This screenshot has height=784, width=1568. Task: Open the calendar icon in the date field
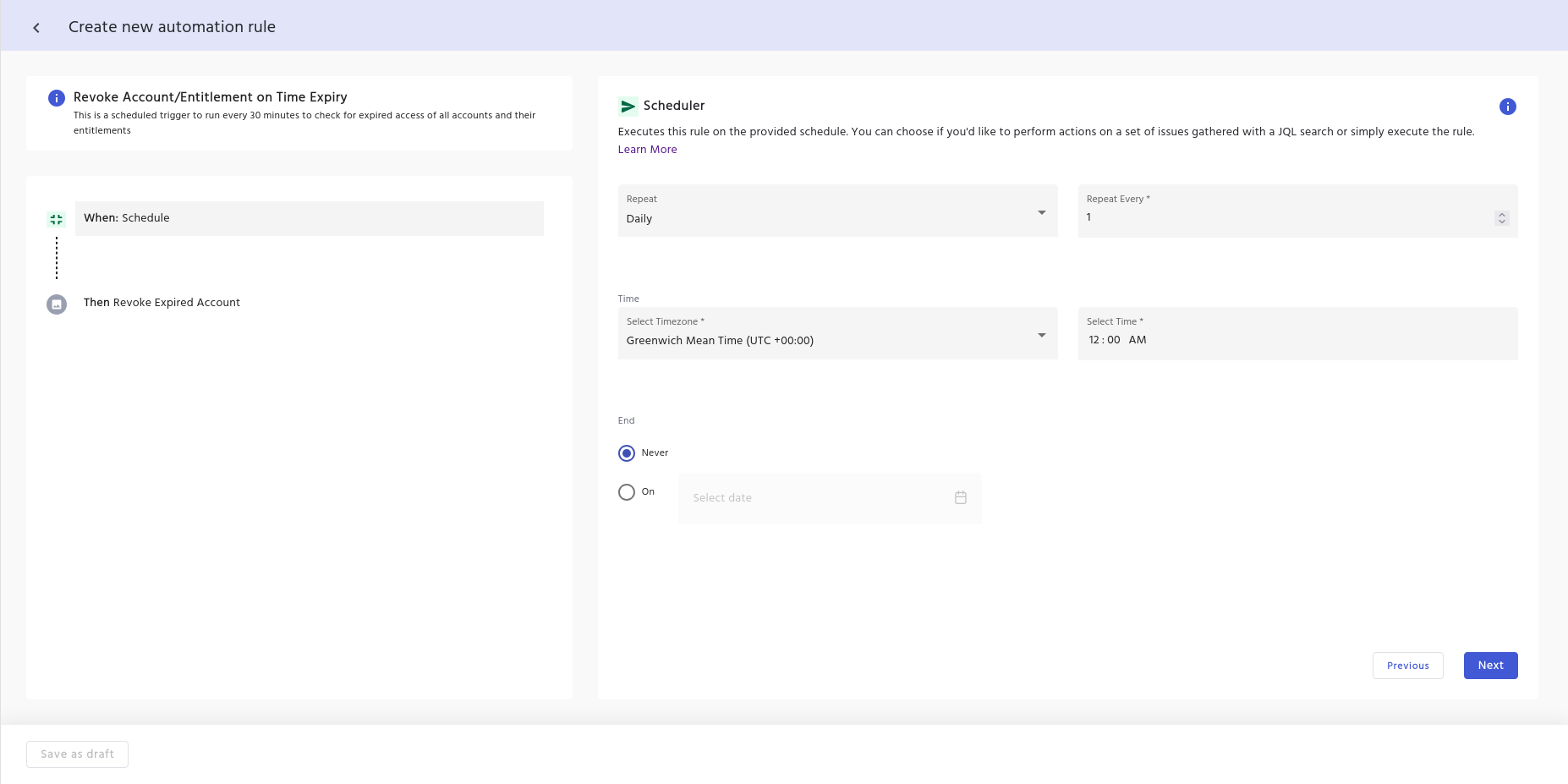960,498
